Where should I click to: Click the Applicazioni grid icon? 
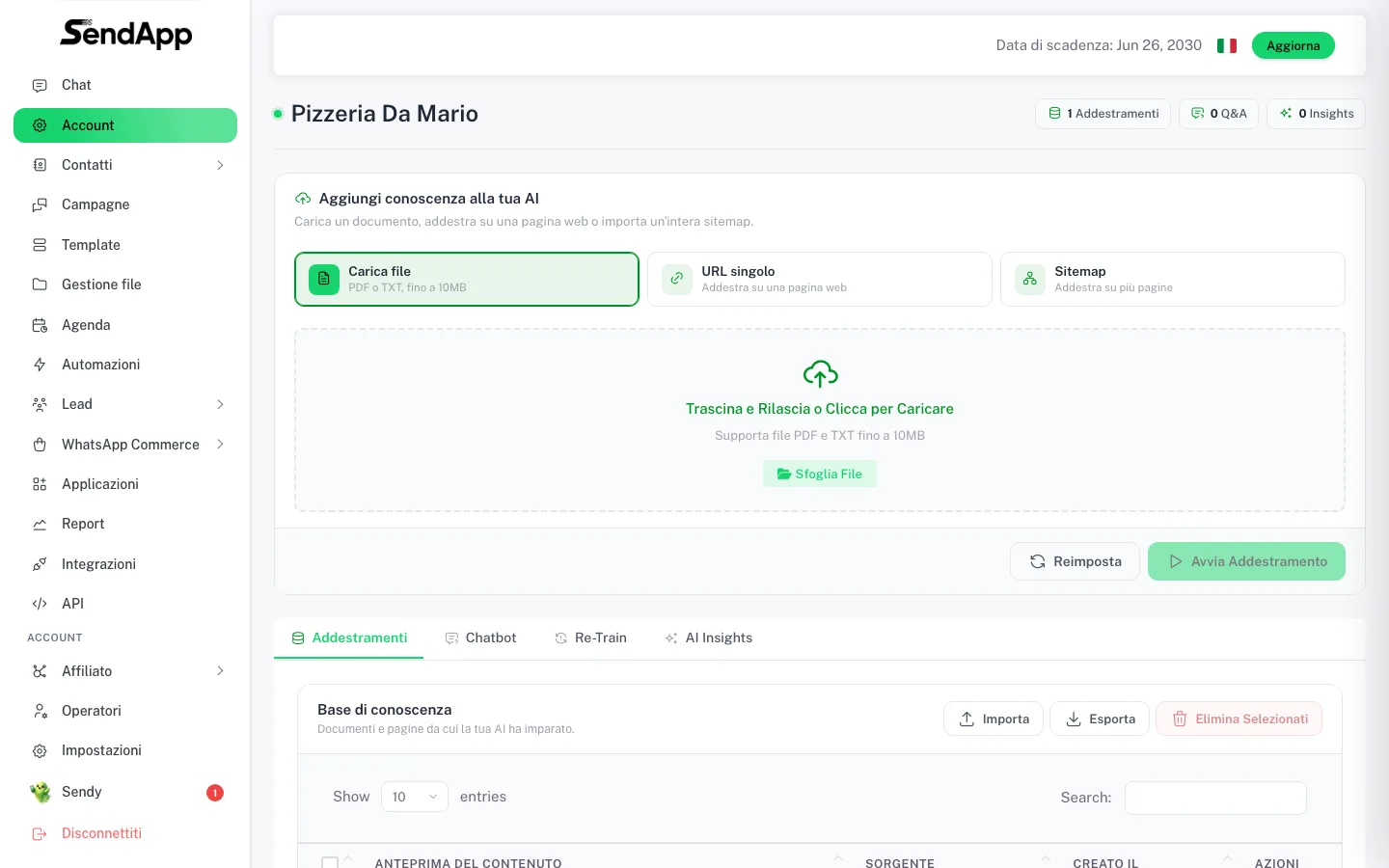40,484
